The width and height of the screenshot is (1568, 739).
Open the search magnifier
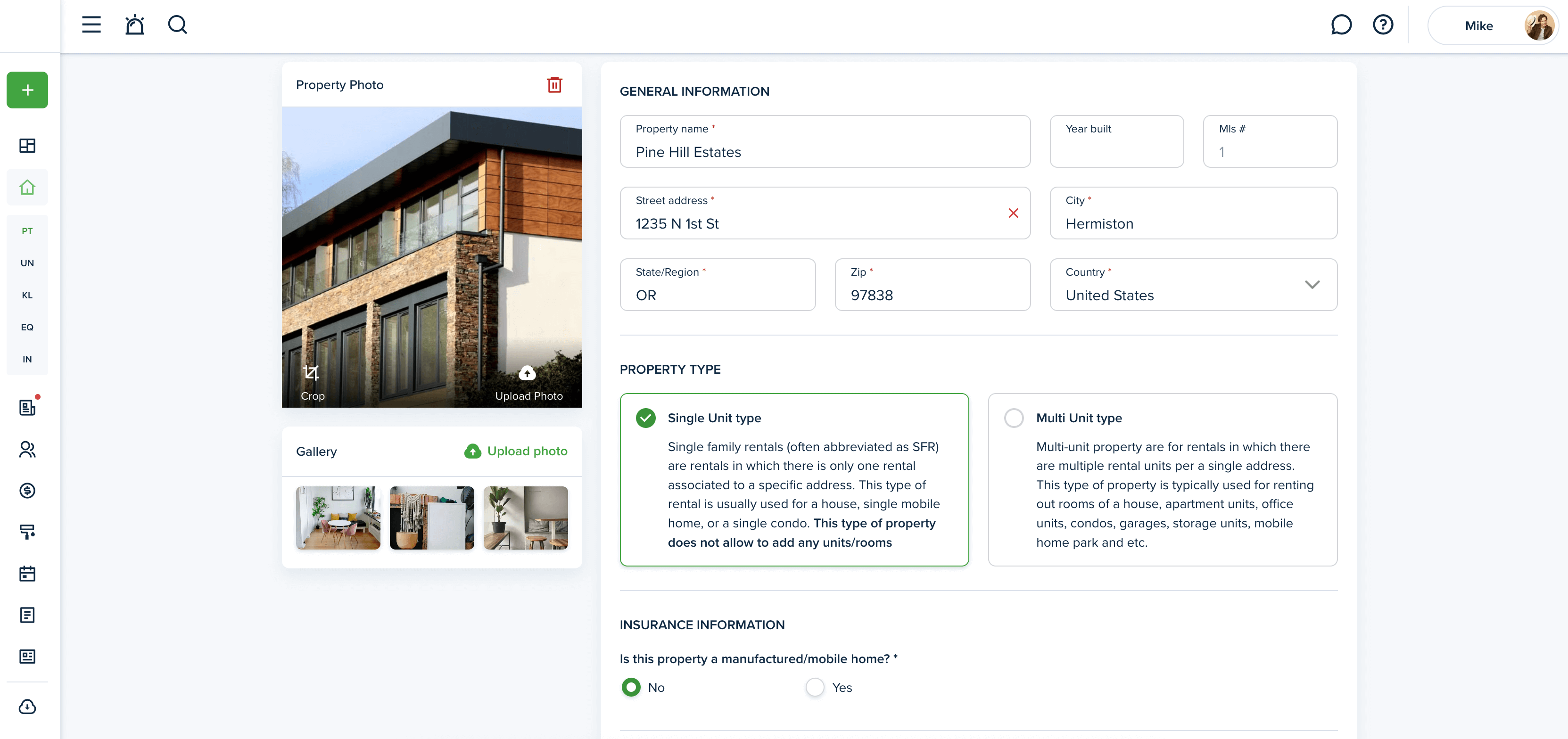pyautogui.click(x=177, y=25)
